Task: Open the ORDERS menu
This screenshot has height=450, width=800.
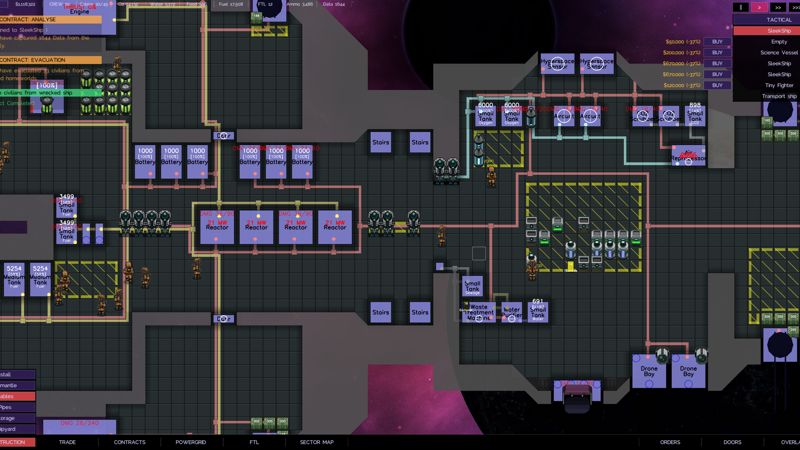Action: [x=670, y=442]
